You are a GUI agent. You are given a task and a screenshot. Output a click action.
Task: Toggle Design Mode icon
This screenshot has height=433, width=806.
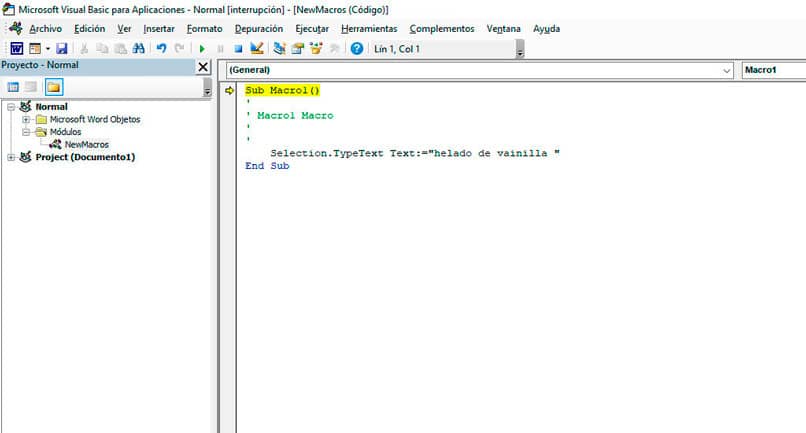click(257, 48)
